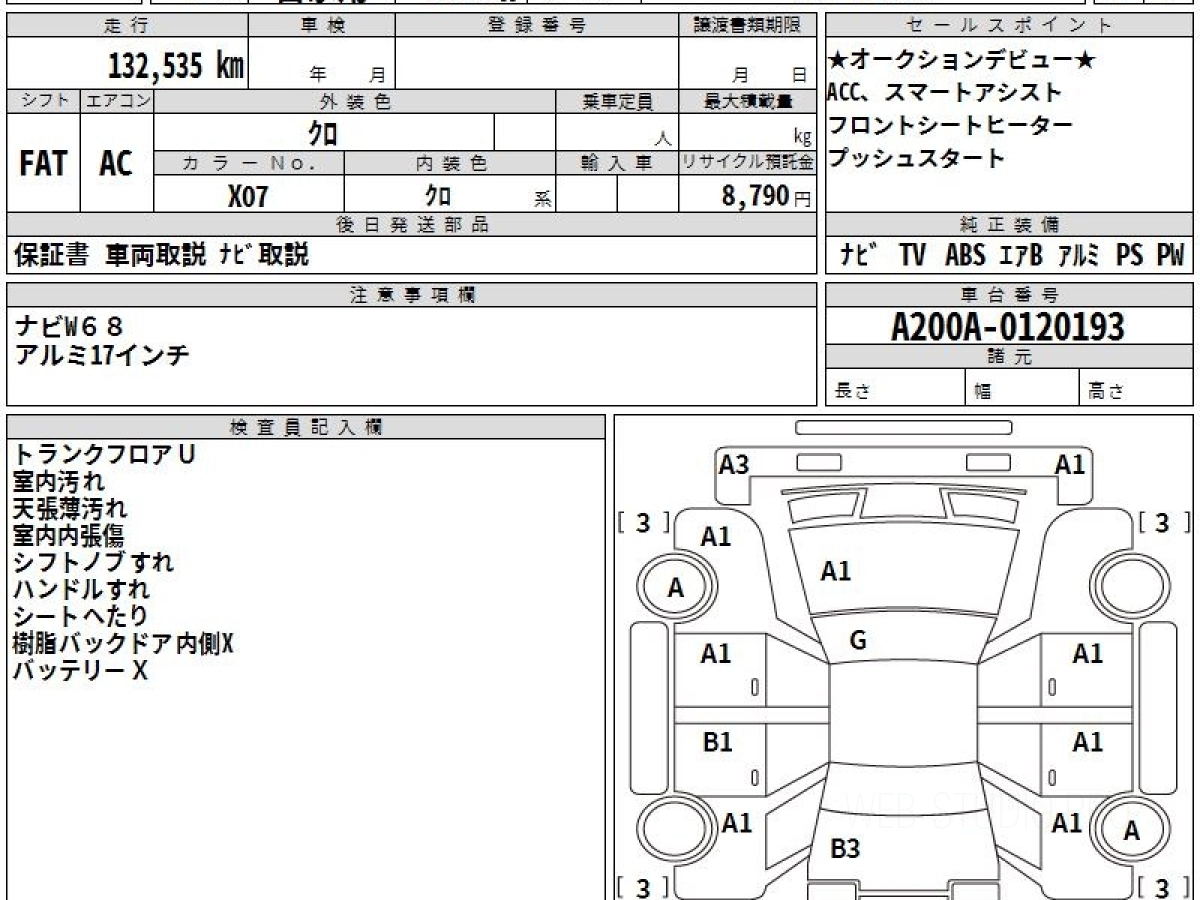Viewport: 1200px width, 900px height.
Task: Select the 検査員記入欄 section header
Action: click(x=305, y=425)
